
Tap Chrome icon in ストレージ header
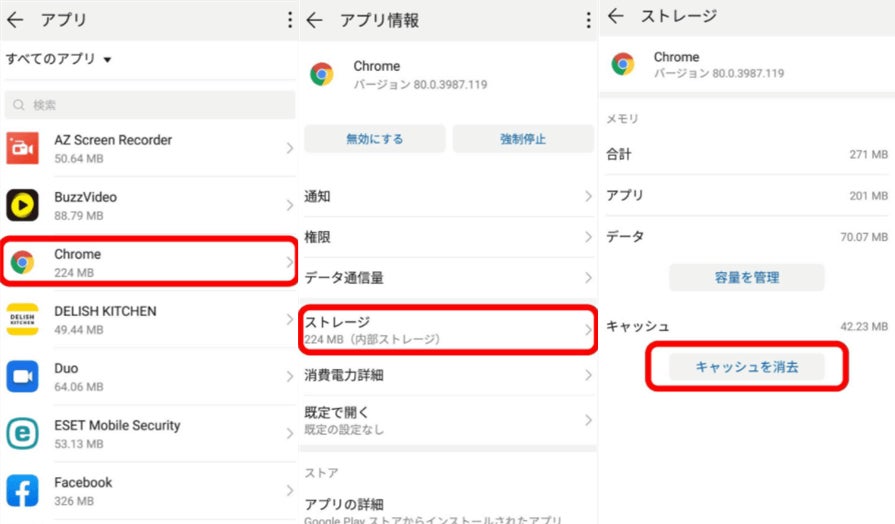623,64
